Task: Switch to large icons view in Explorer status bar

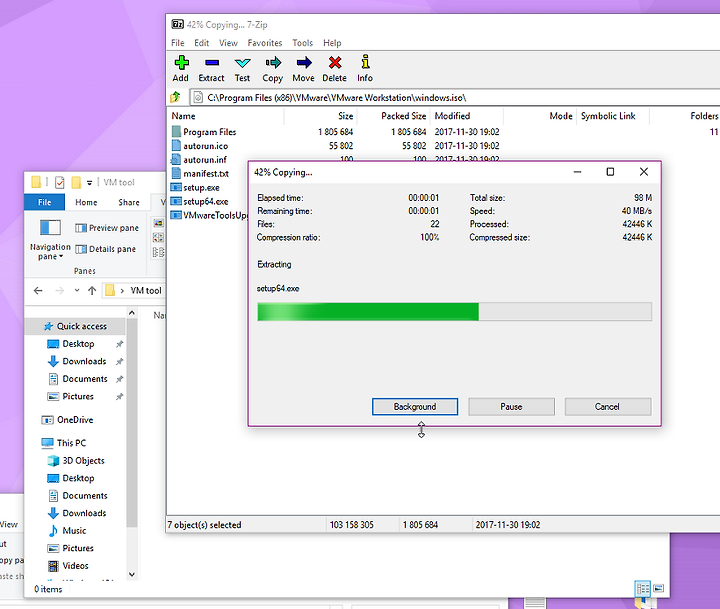Action: 658,588
